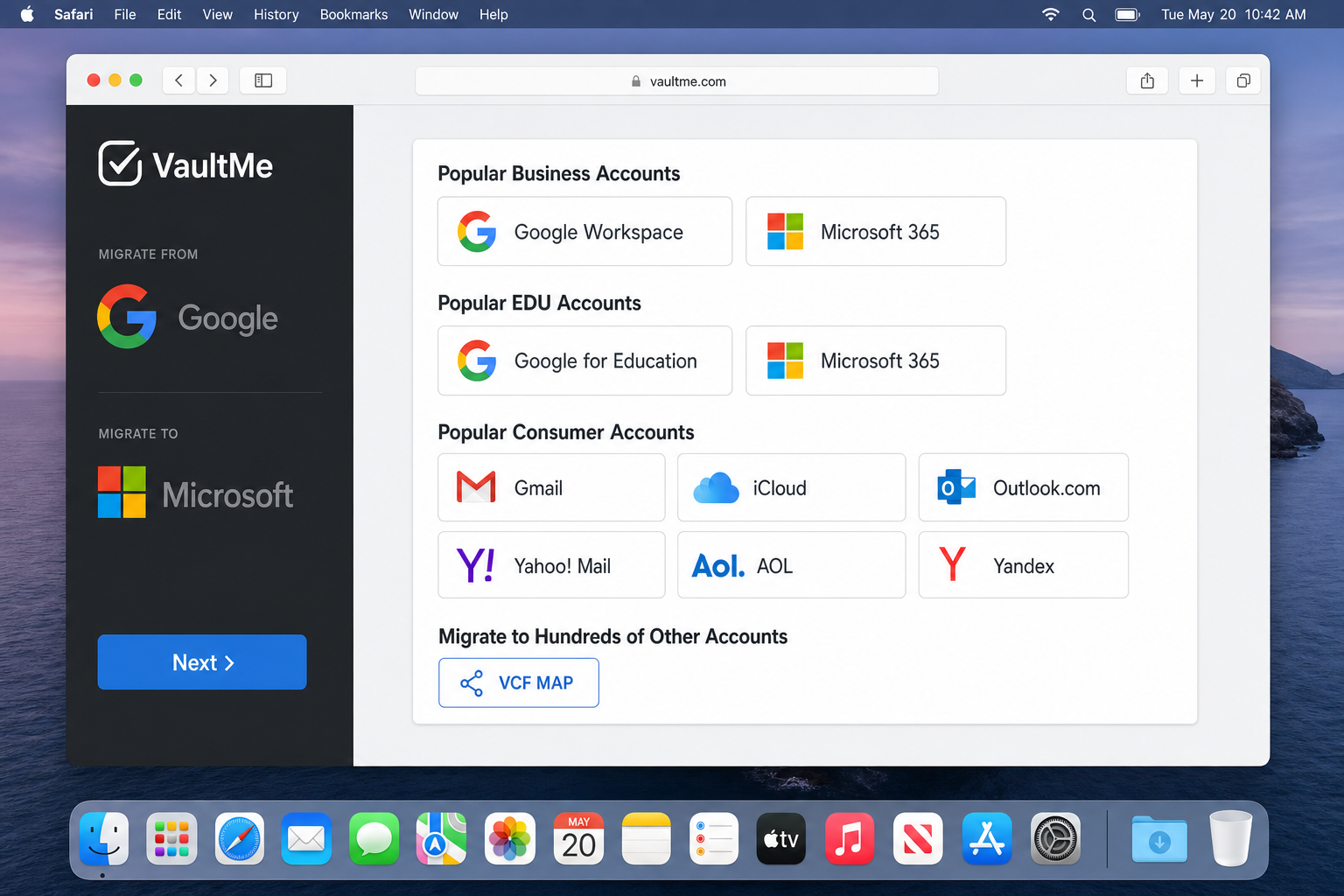Open the File menu
Screen dimensions: 1344x896
125,14
